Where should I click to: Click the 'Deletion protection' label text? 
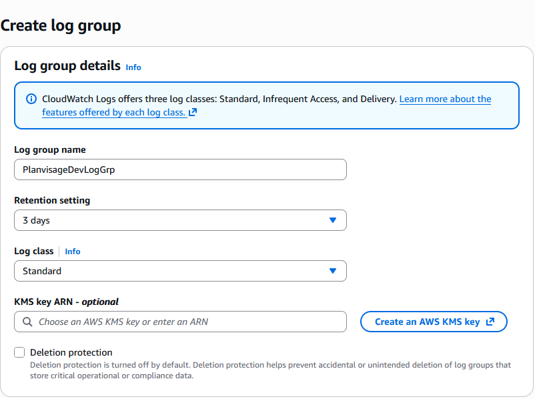[71, 353]
